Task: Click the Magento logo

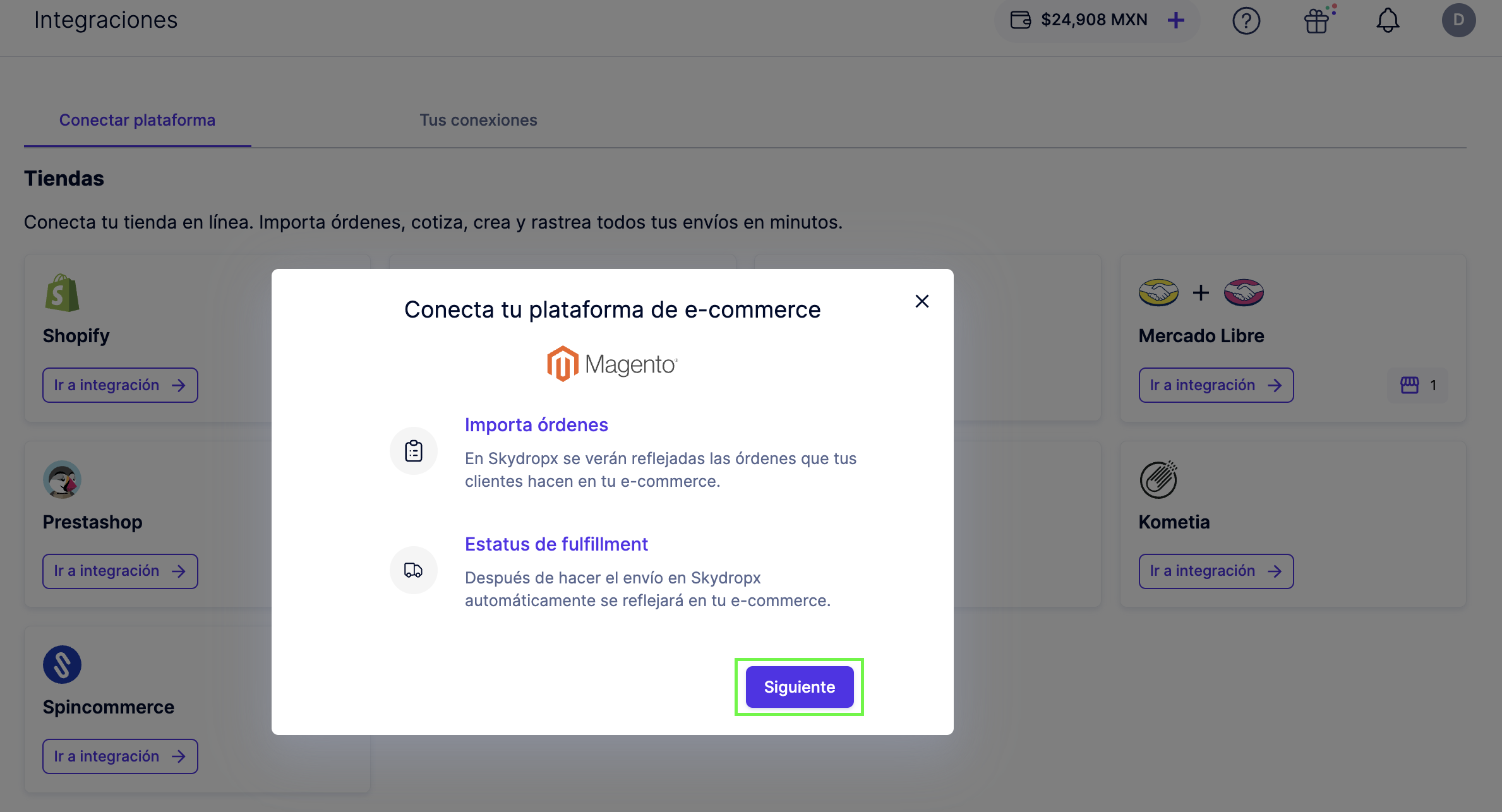Action: point(611,364)
